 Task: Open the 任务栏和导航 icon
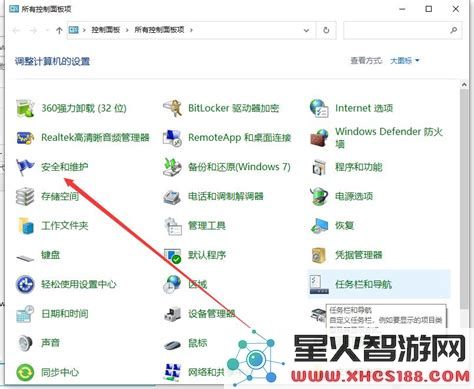(x=319, y=284)
